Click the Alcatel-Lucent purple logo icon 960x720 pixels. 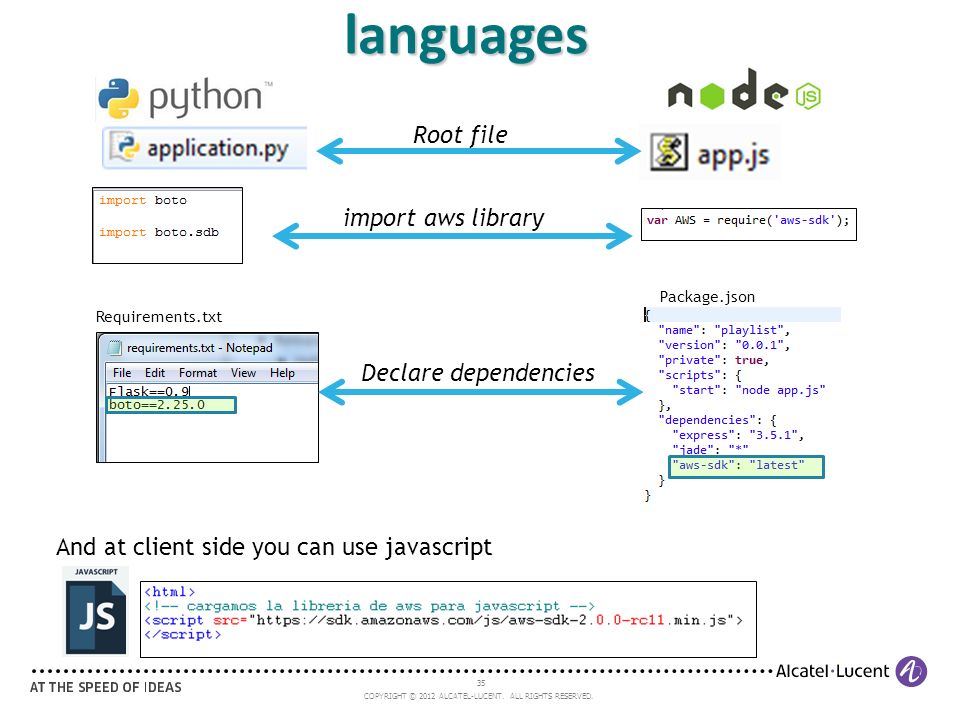pyautogui.click(x=911, y=672)
